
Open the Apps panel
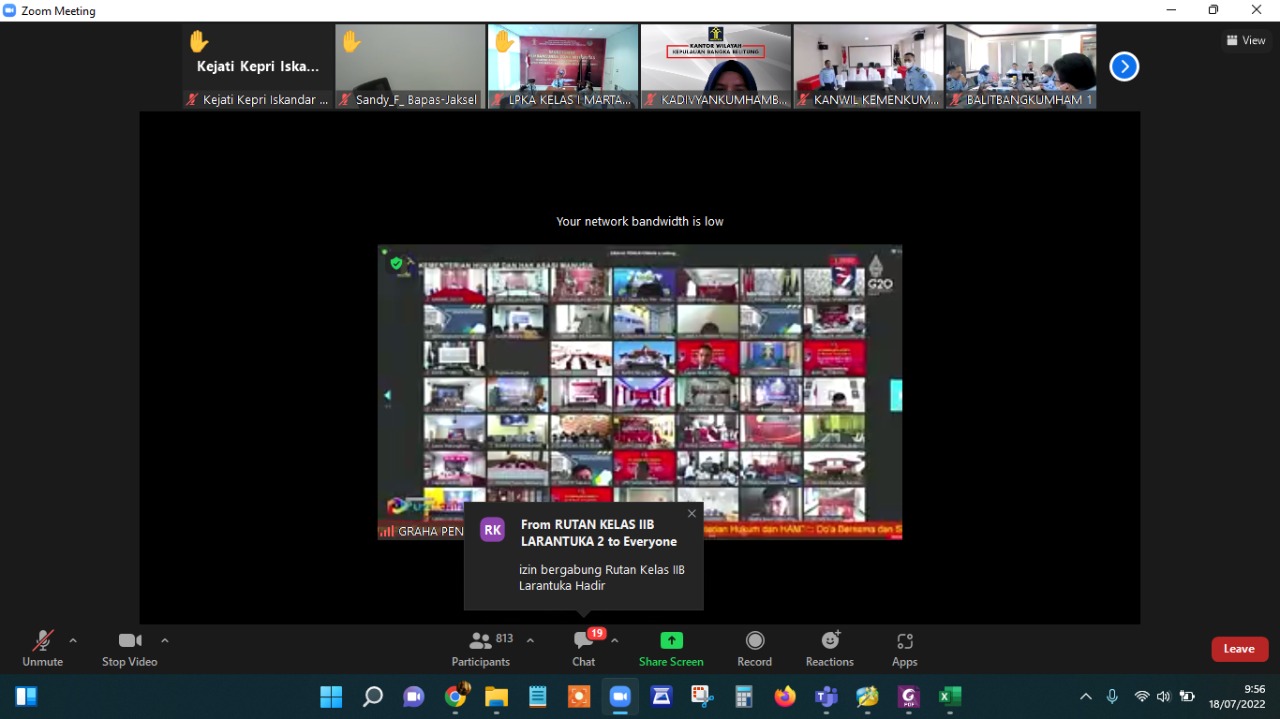(x=905, y=648)
